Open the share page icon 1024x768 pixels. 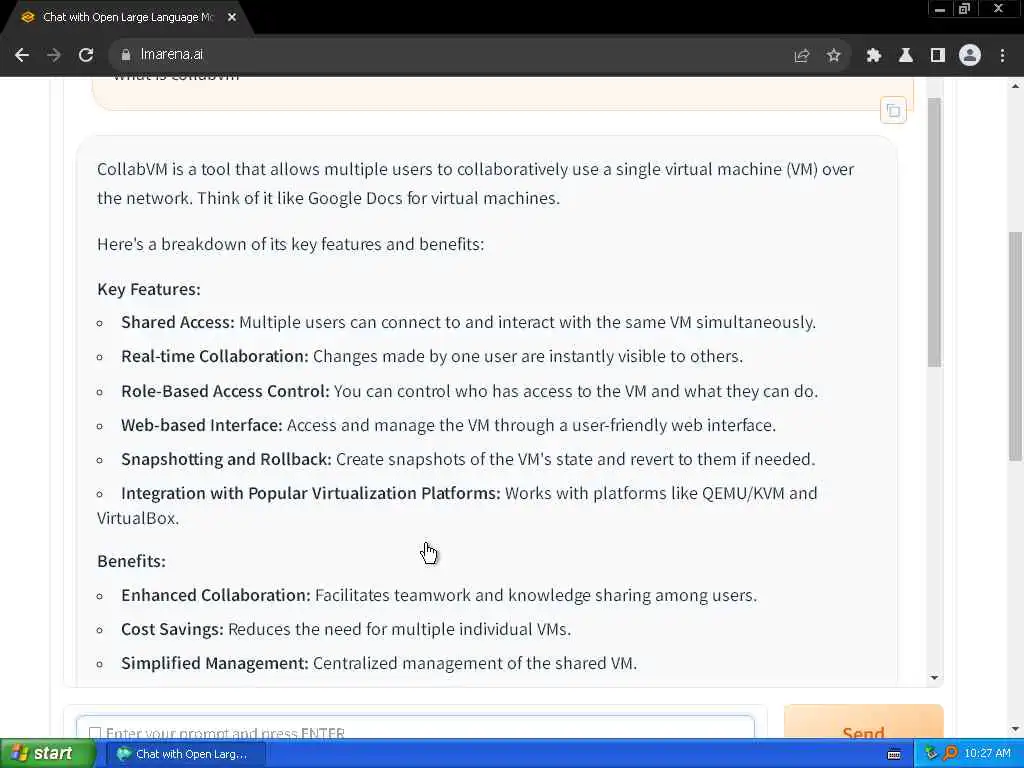pyautogui.click(x=802, y=56)
